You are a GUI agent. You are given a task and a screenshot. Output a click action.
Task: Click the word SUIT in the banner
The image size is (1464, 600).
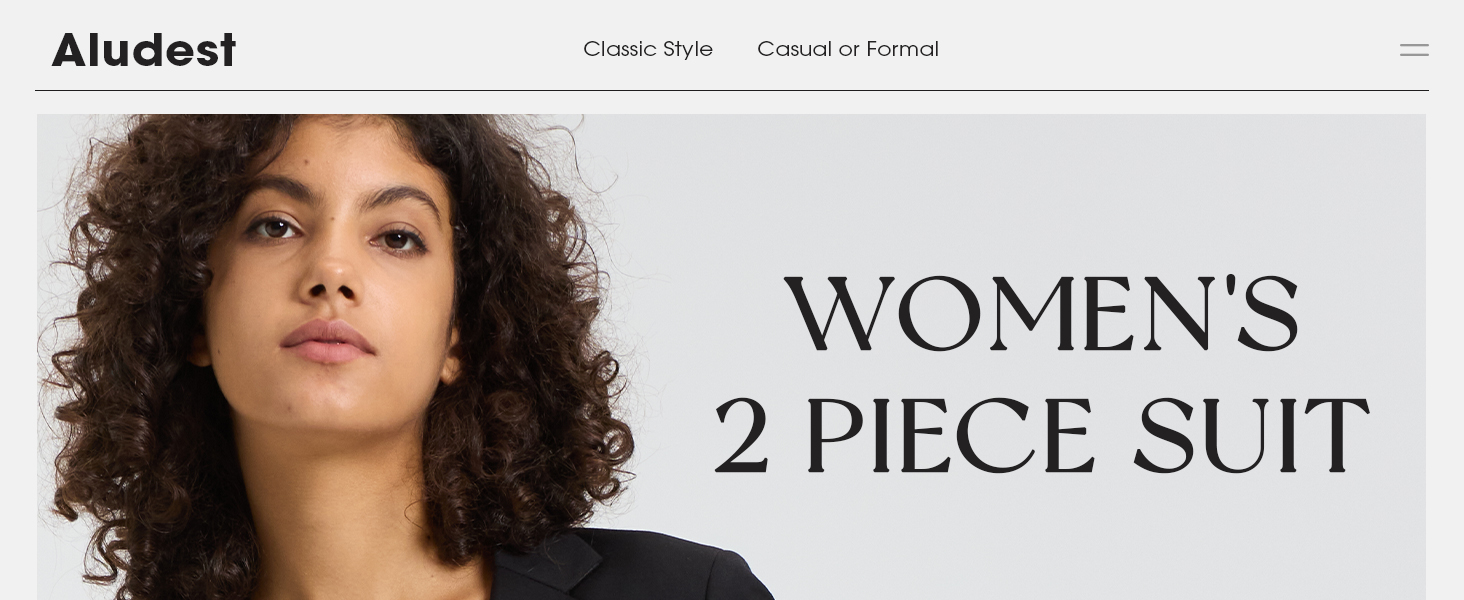pos(1251,437)
